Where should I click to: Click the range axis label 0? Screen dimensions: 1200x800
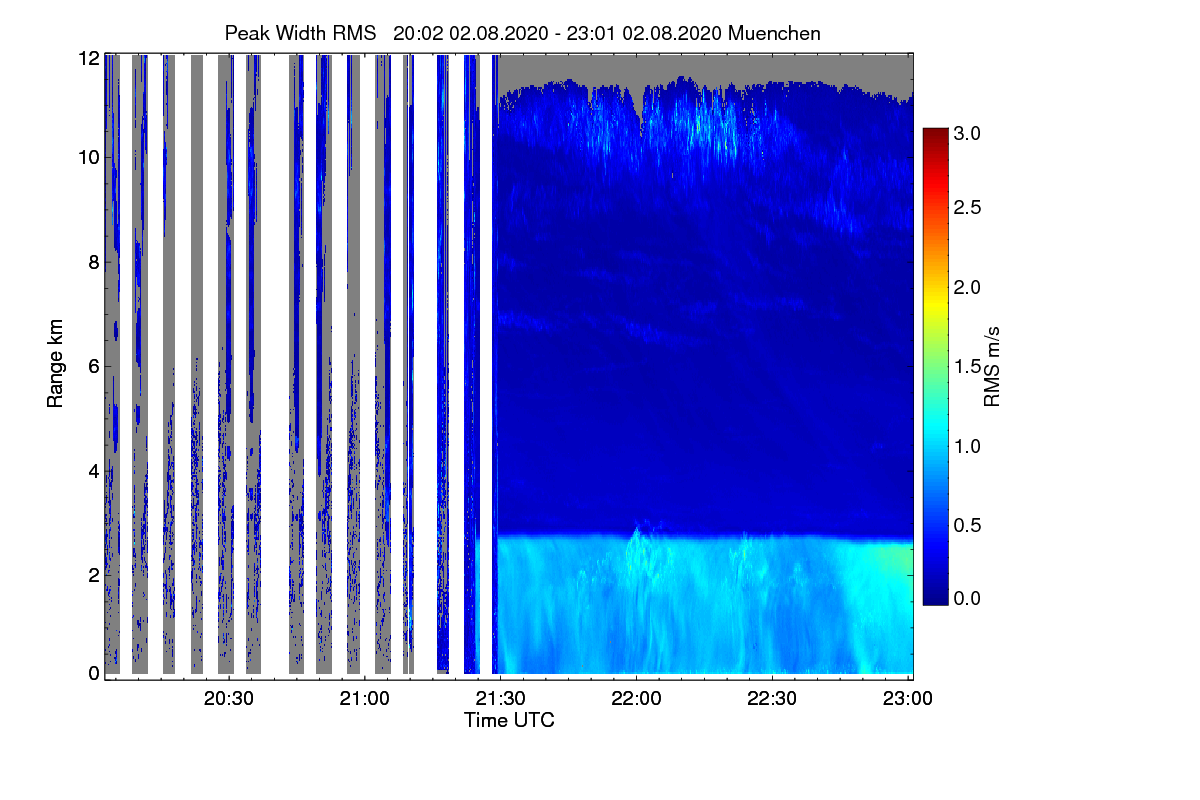coord(94,673)
